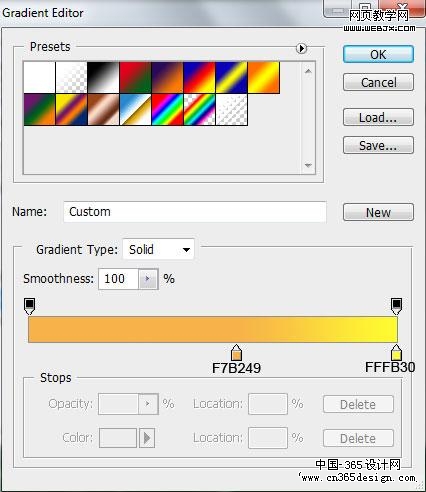Select the FFFB30 yellow color stop
Image resolution: width=426 pixels, height=492 pixels.
(396, 353)
